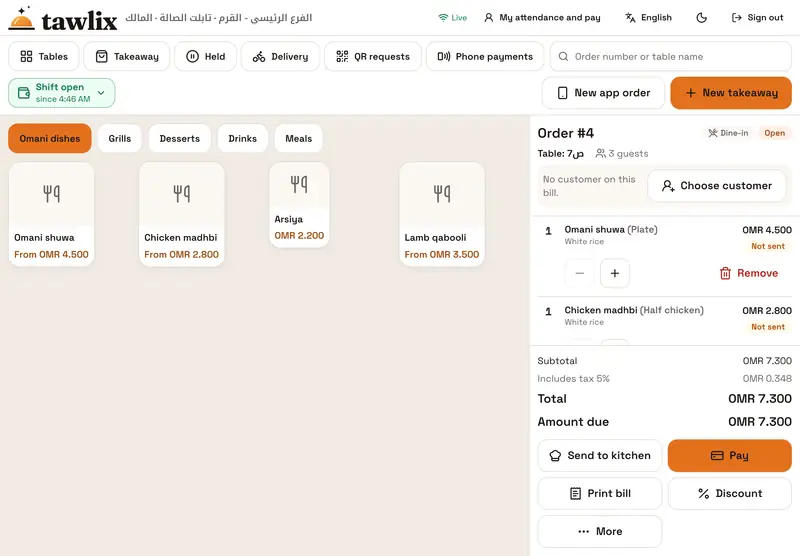Click the orange Pay button
This screenshot has width=800, height=556.
pyautogui.click(x=730, y=456)
